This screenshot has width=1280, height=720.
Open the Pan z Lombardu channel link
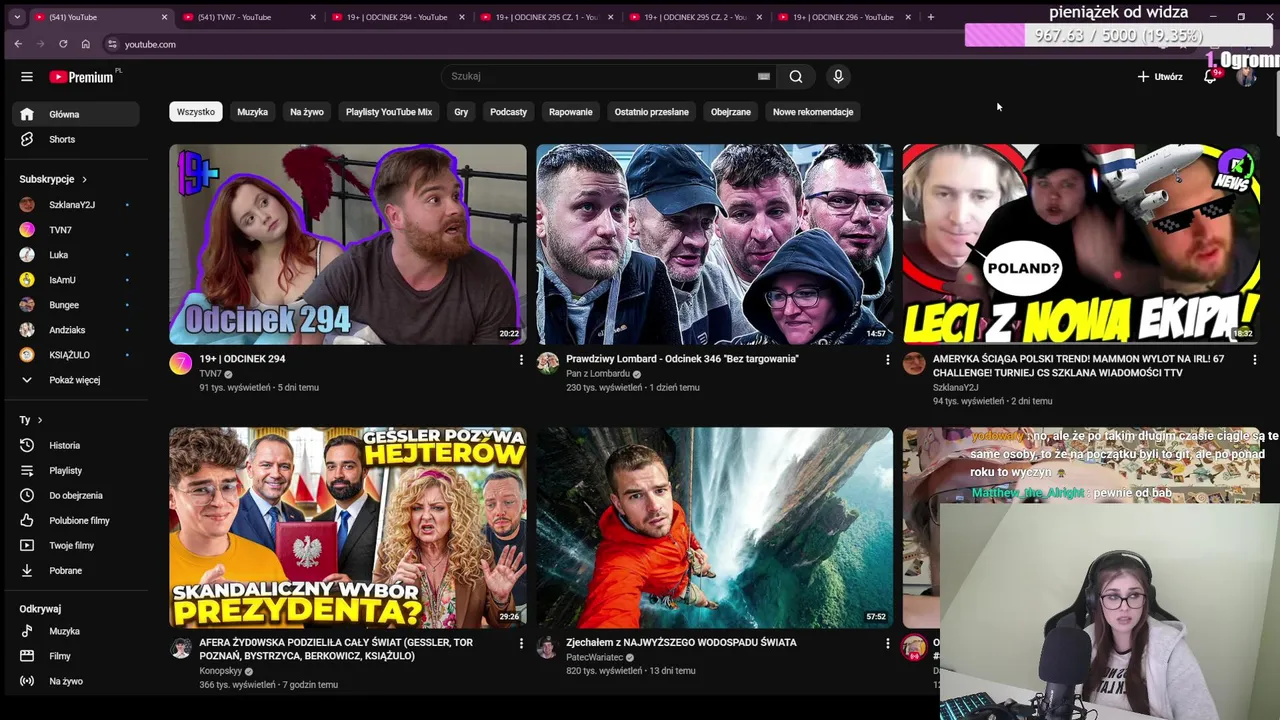pyautogui.click(x=598, y=374)
